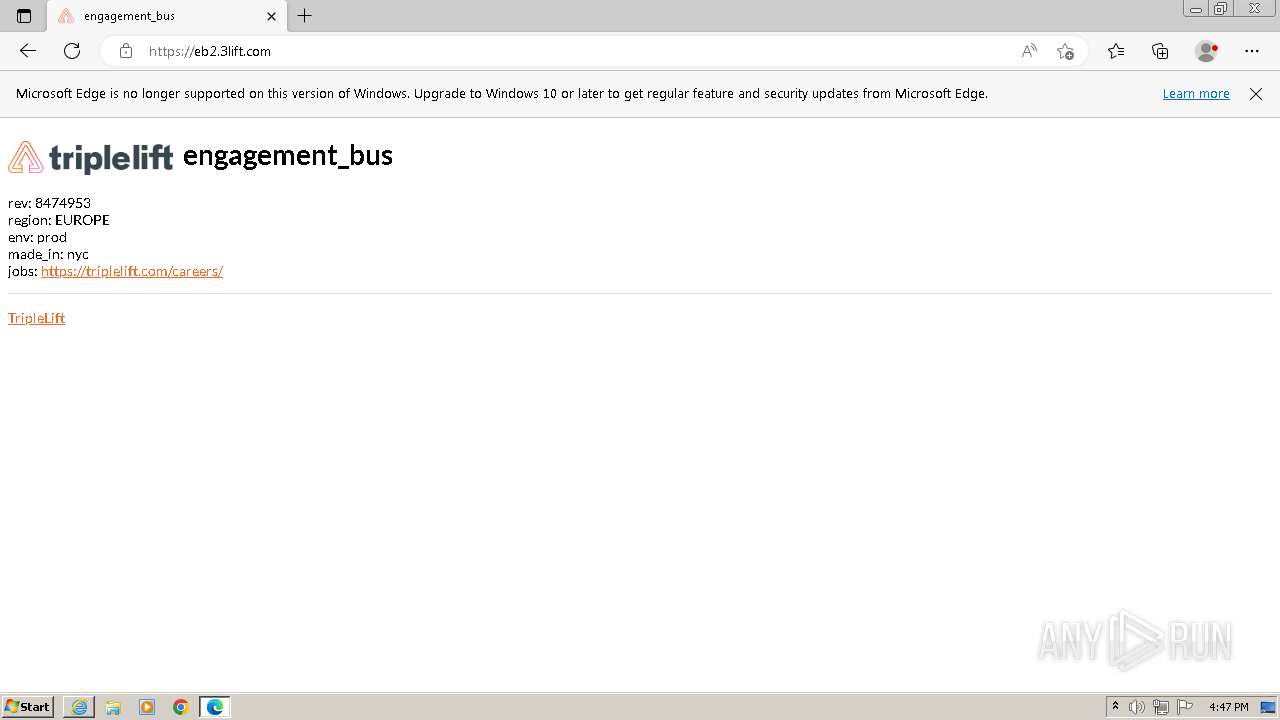Screen dimensions: 1280x720
Task: Open network status tray icon
Action: (x=1161, y=707)
